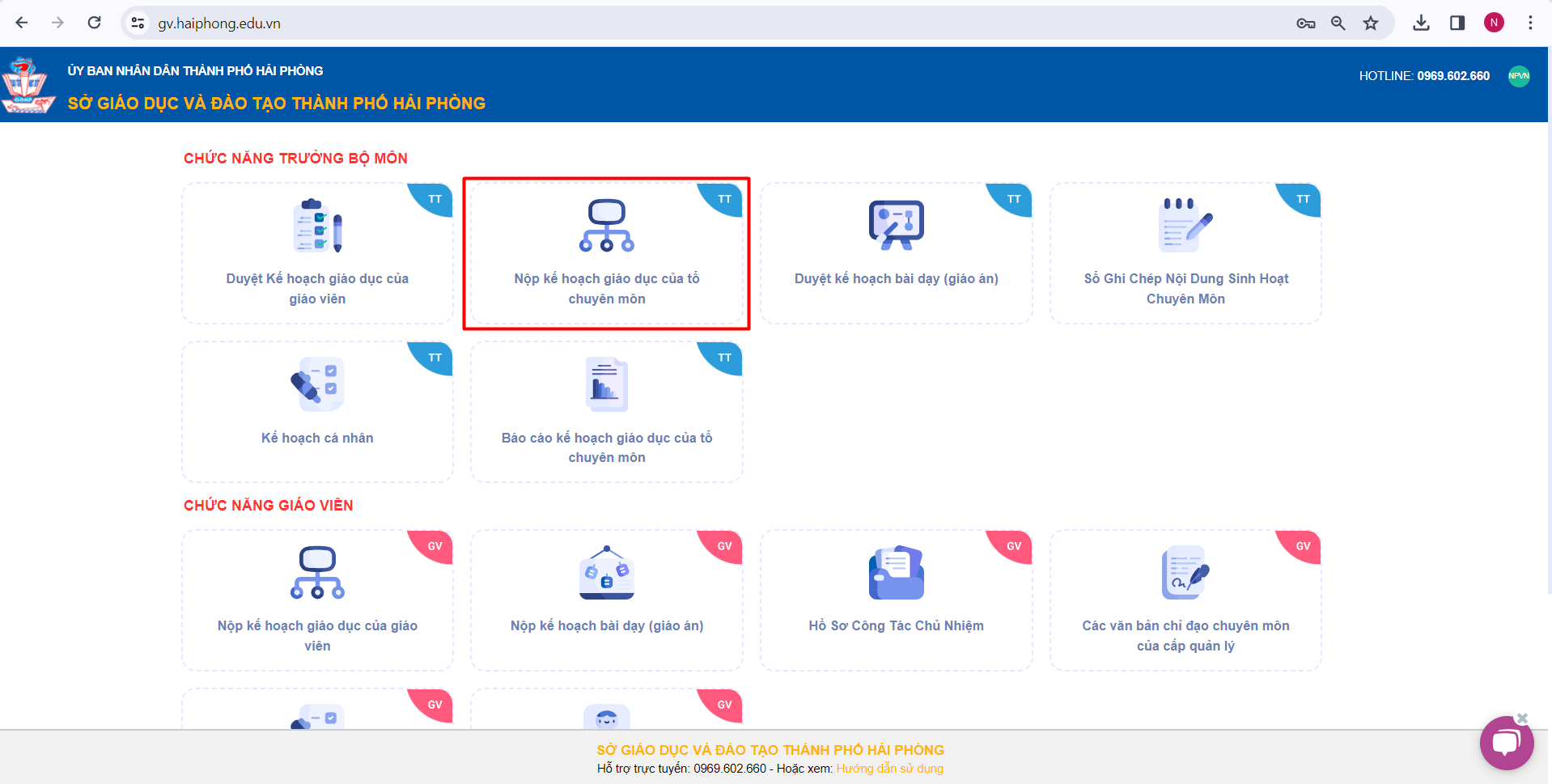Open Kế hoạch cá nhân checklist icon
Screen dimensions: 1552x784
tap(317, 384)
